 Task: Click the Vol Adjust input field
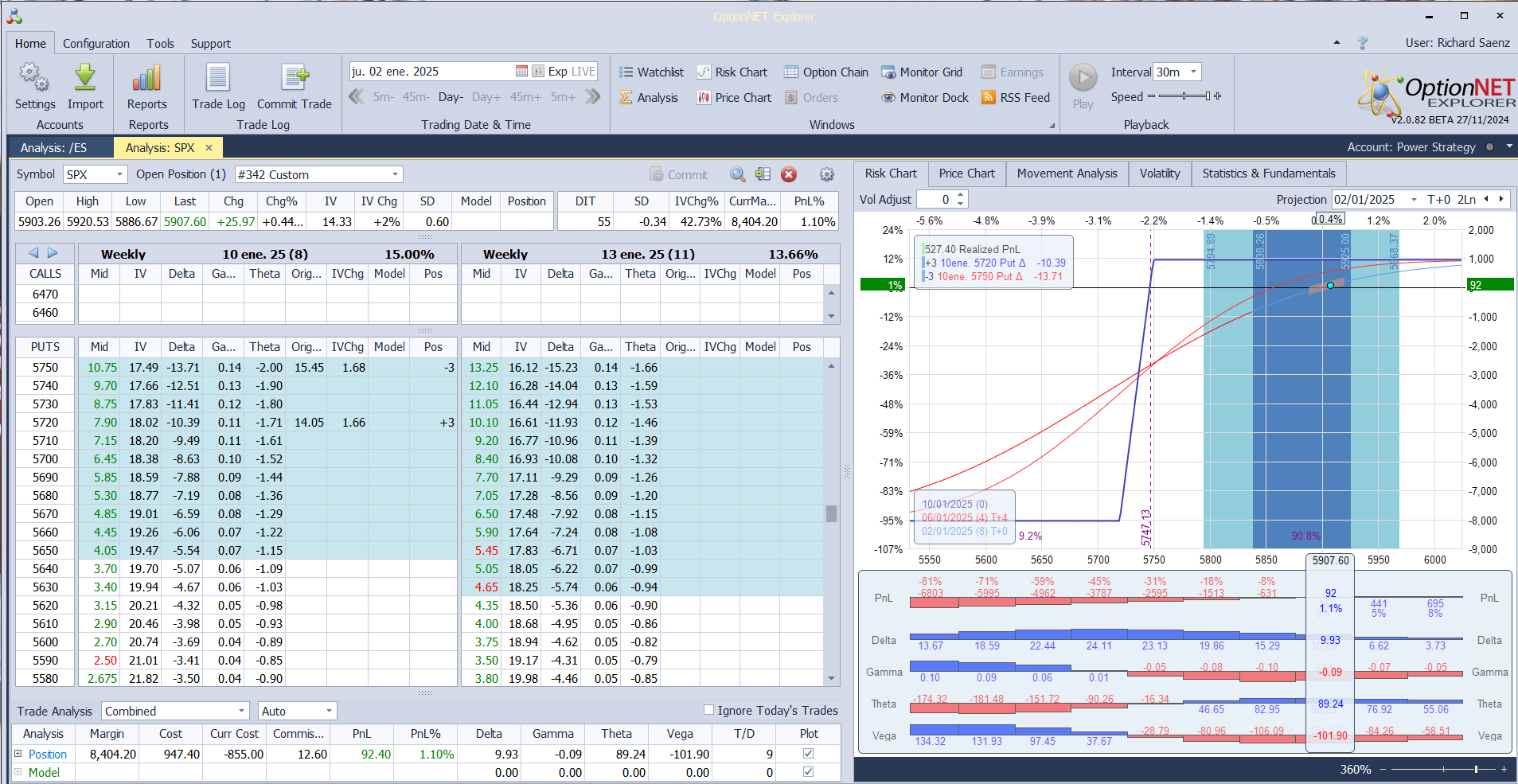pos(936,199)
